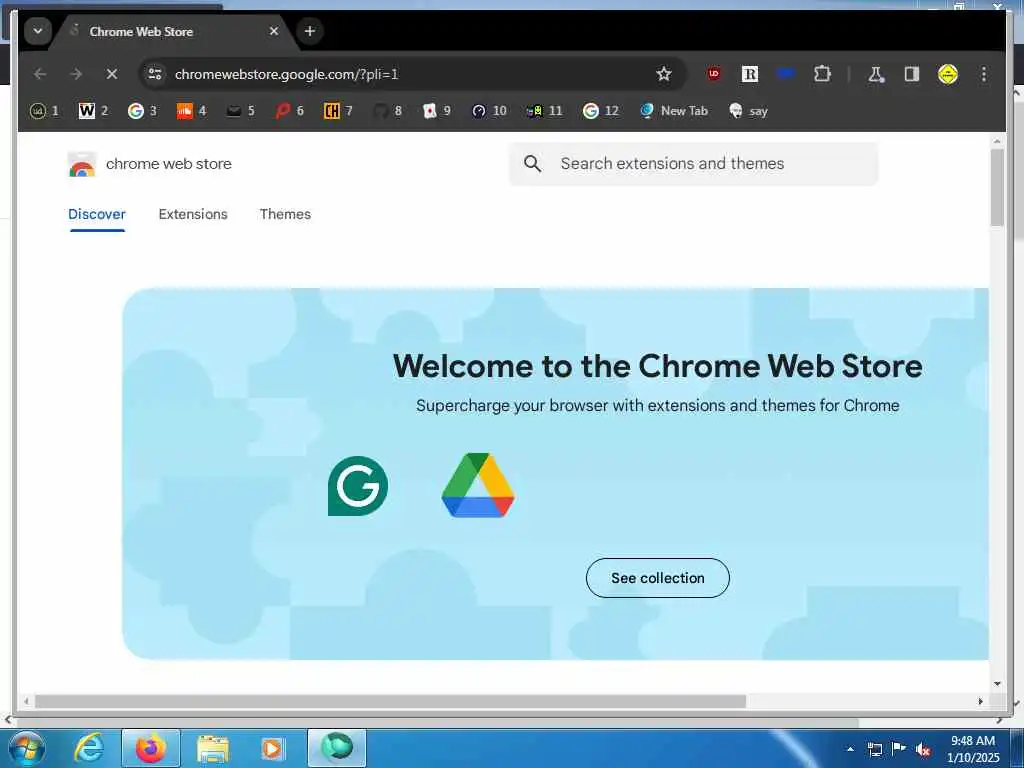Click the Google Drive icon in banner
Viewport: 1024px width, 768px height.
(x=478, y=485)
